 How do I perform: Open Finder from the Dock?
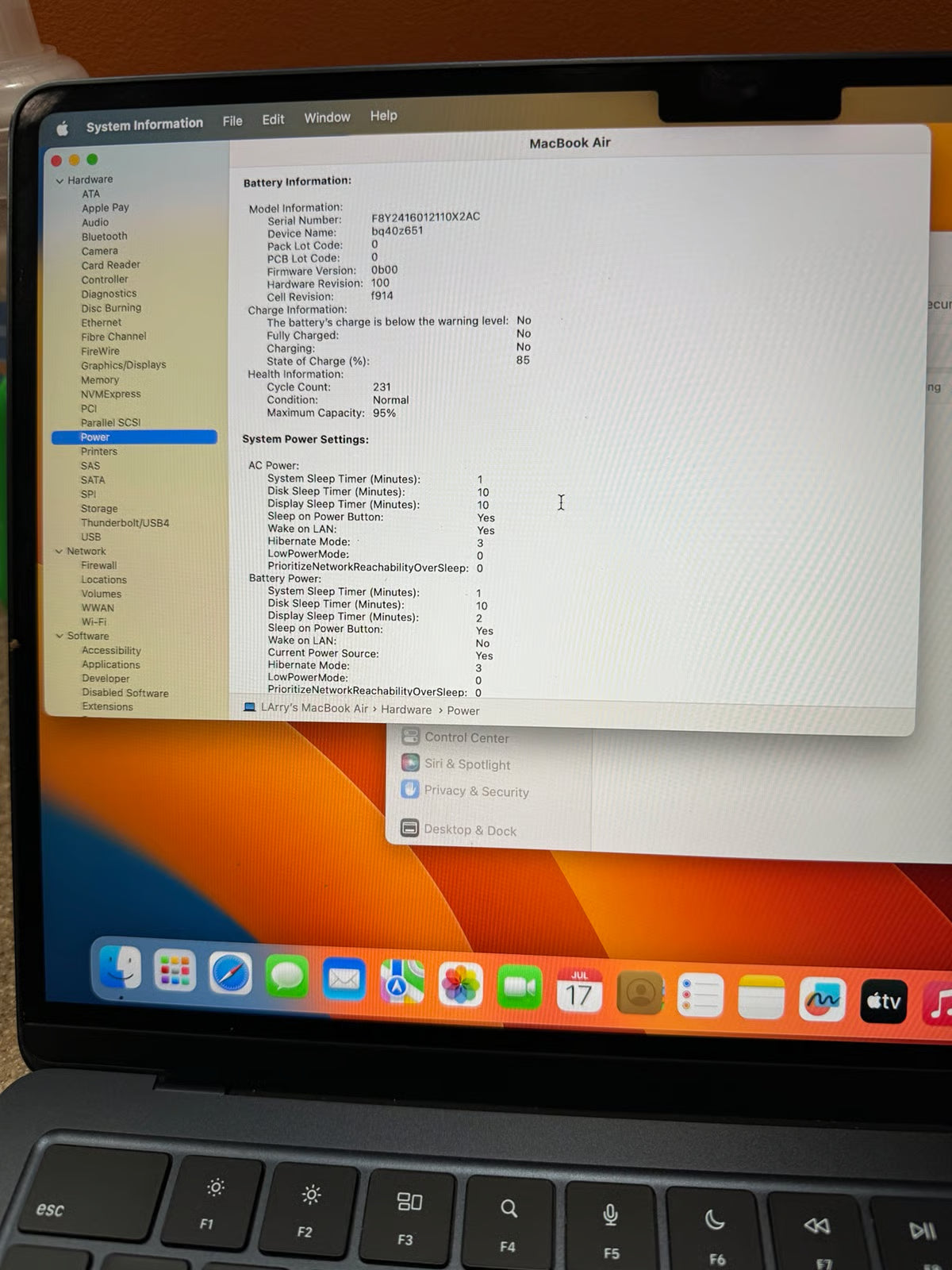tap(120, 968)
